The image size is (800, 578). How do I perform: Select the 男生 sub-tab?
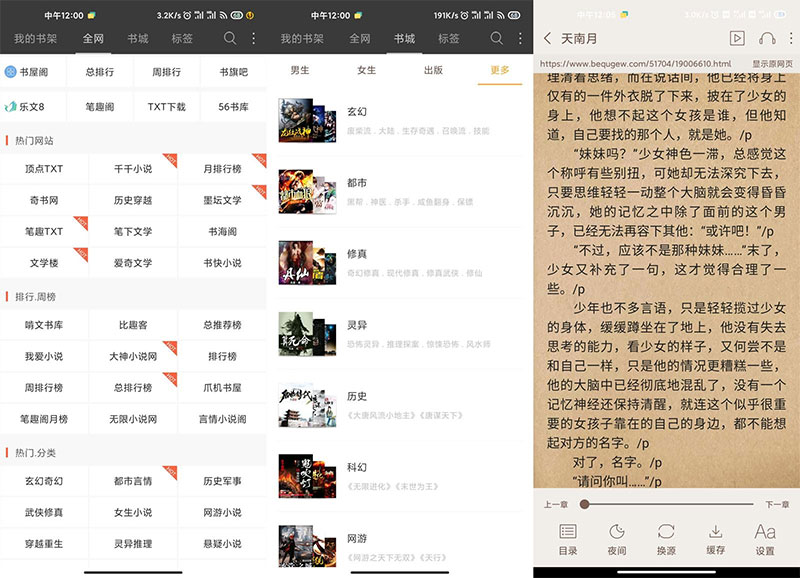[x=300, y=70]
